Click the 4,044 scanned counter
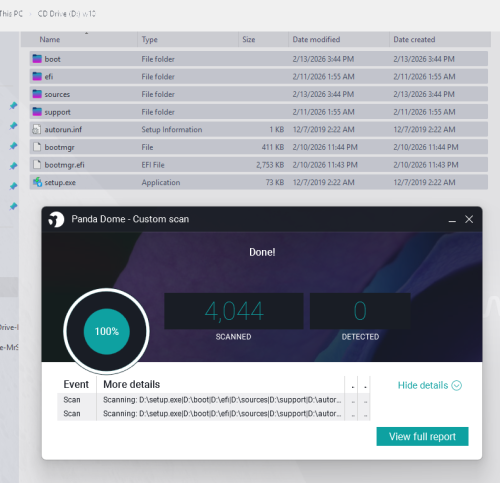500x483 pixels. (x=234, y=311)
